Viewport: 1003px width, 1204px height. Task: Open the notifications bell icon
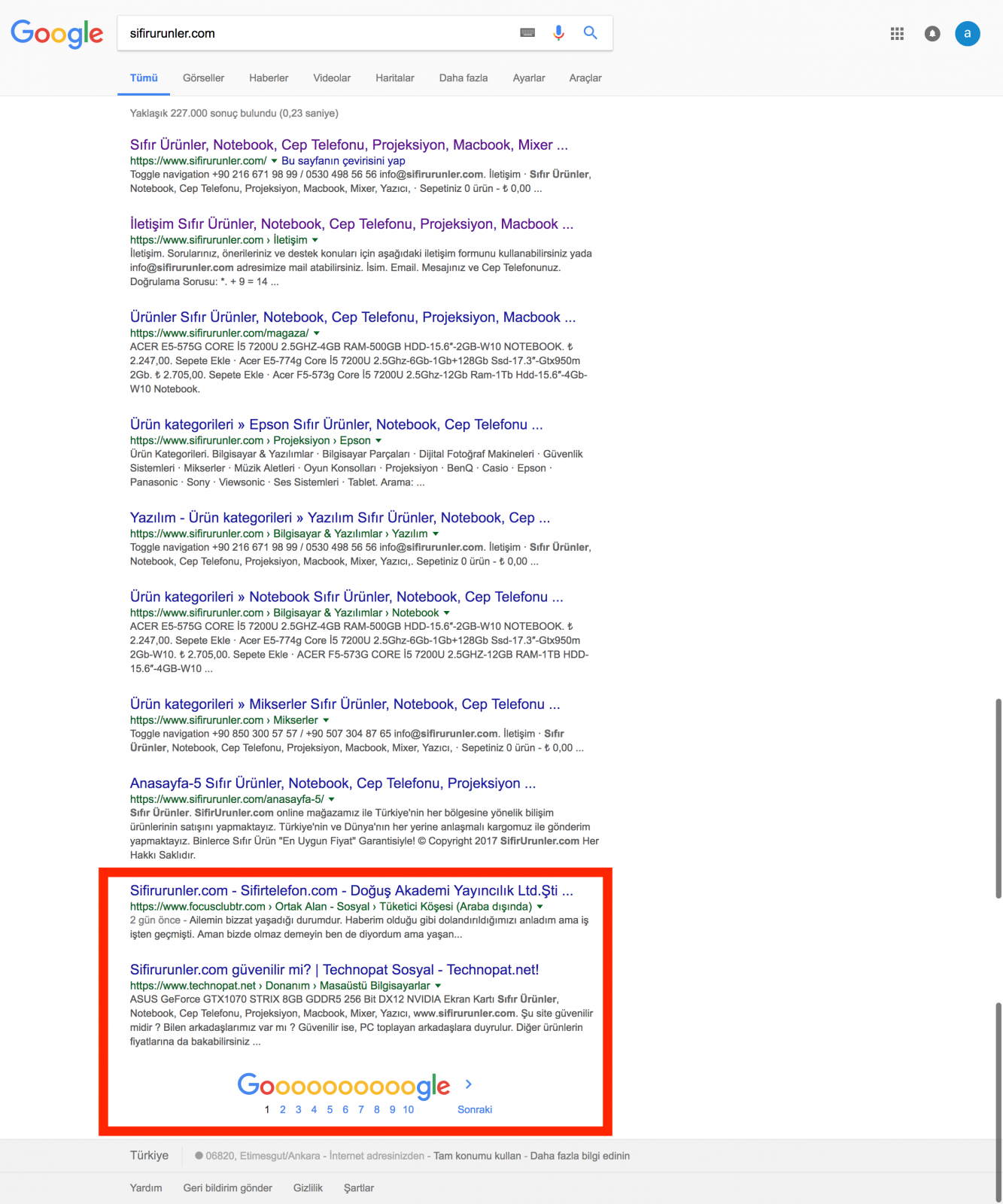click(932, 34)
